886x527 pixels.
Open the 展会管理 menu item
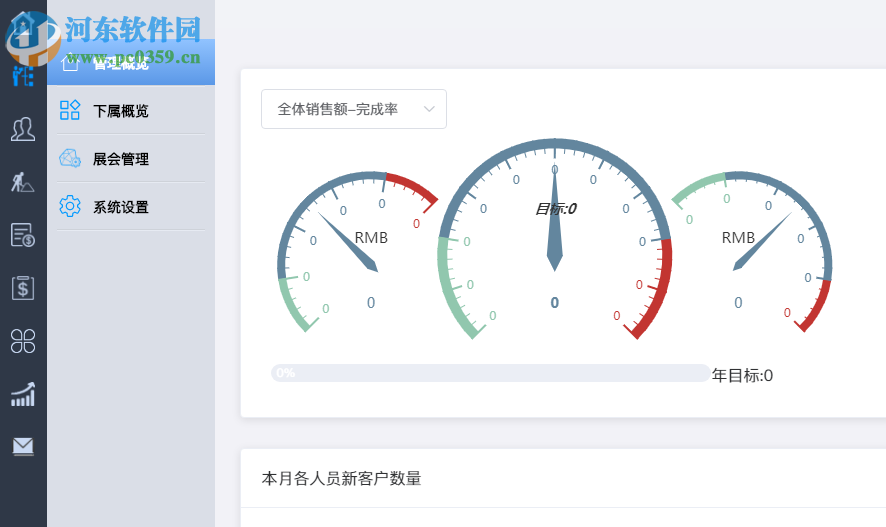131,159
